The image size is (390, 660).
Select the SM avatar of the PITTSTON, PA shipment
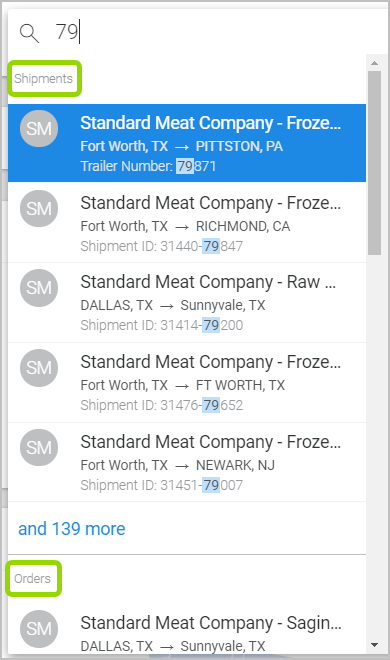pos(39,128)
